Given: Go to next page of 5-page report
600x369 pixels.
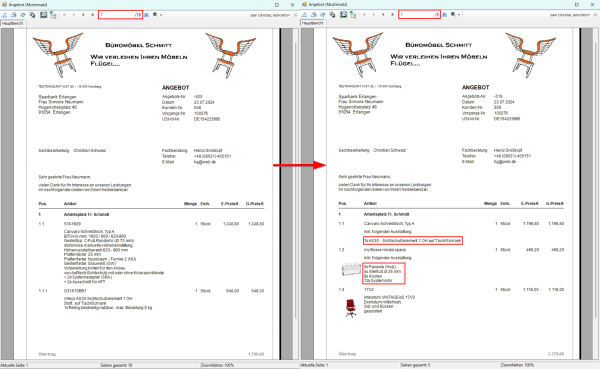Looking at the screenshot, I should click(x=383, y=15).
